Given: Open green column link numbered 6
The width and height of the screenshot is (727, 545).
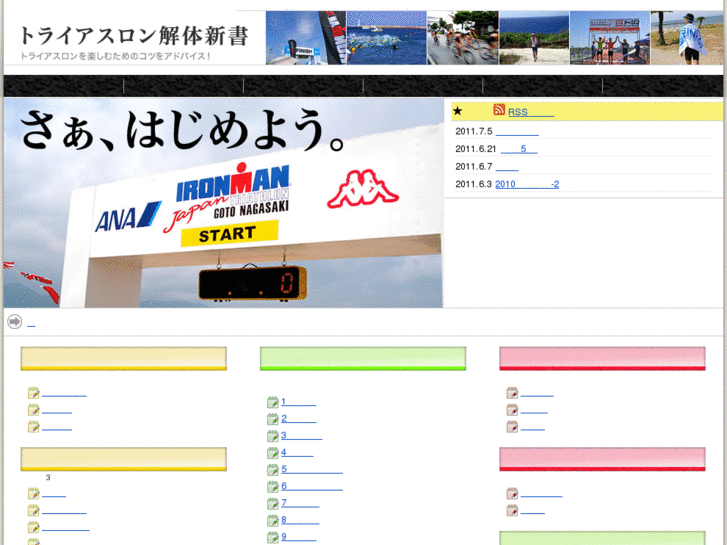Looking at the screenshot, I should pos(312,486).
